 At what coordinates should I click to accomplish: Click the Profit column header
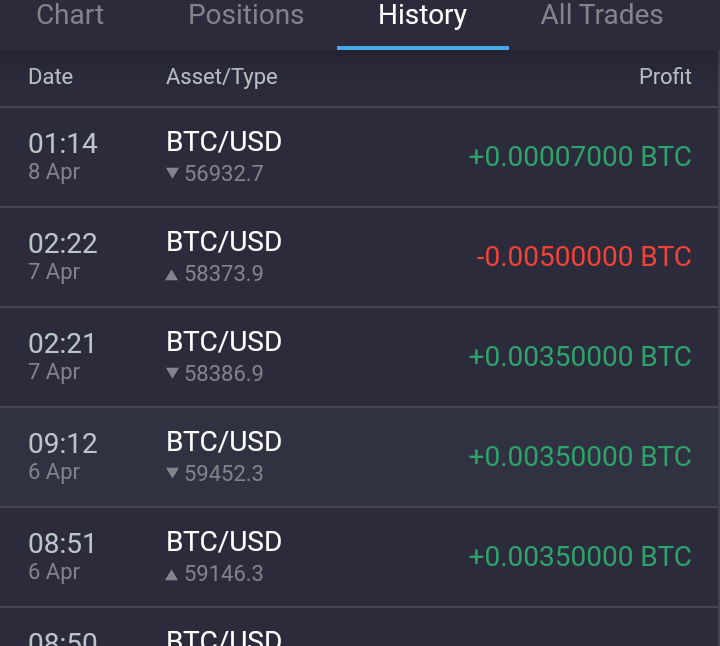(665, 76)
